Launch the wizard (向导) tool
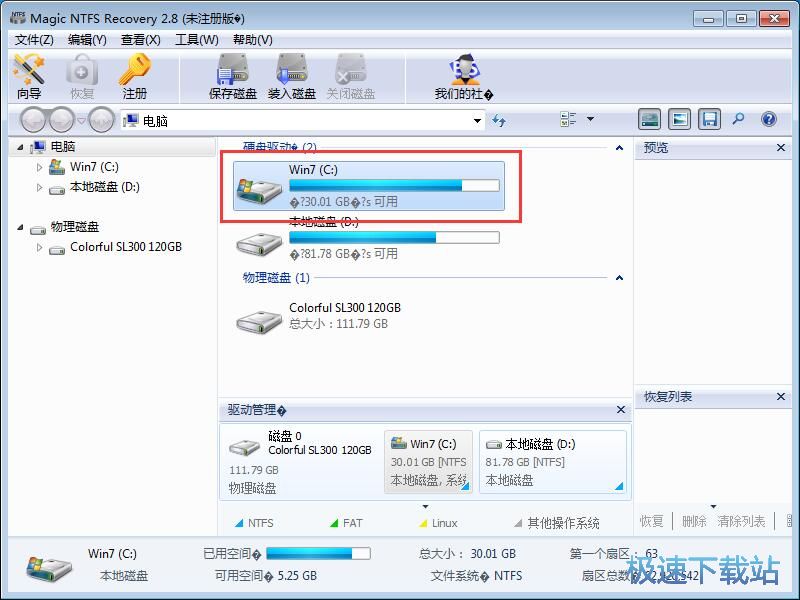Image resolution: width=800 pixels, height=600 pixels. pyautogui.click(x=29, y=77)
